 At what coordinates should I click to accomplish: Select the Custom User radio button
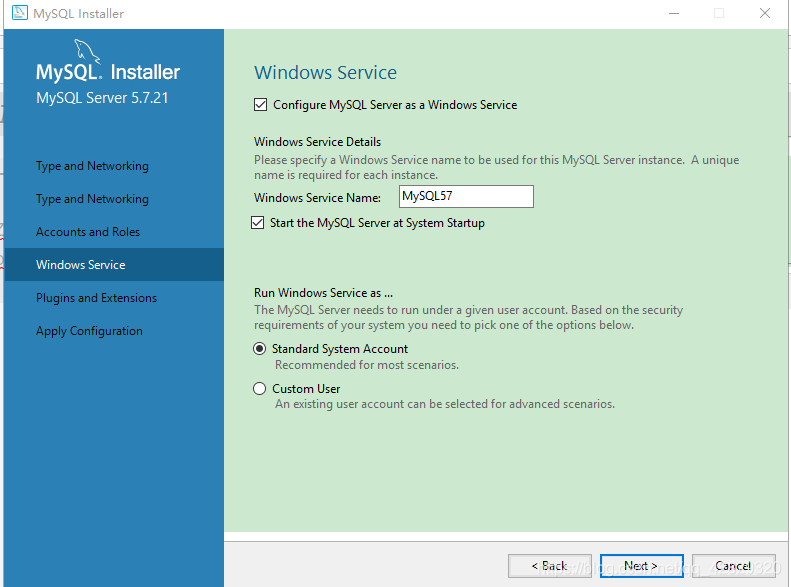pos(259,389)
